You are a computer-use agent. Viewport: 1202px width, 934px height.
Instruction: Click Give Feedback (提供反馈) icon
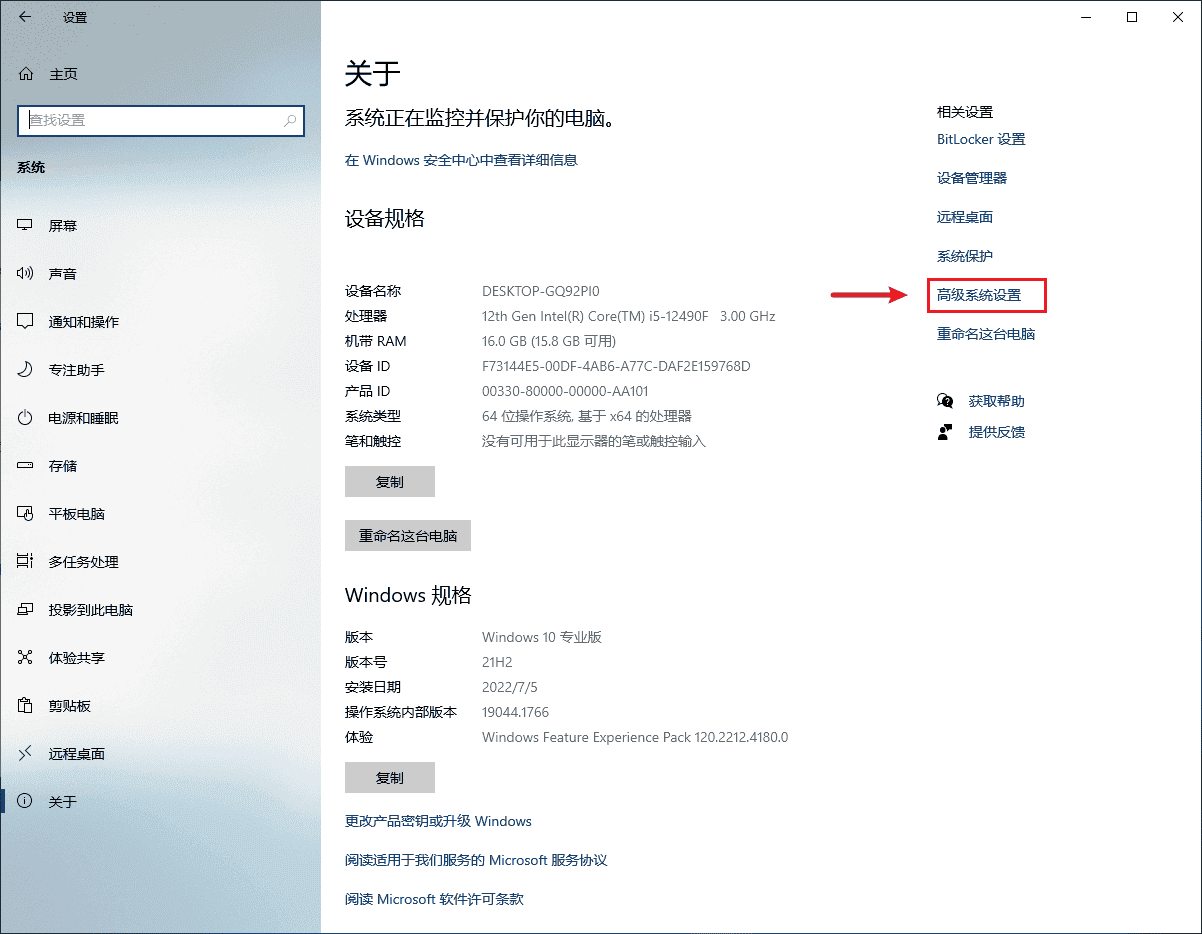(x=945, y=432)
